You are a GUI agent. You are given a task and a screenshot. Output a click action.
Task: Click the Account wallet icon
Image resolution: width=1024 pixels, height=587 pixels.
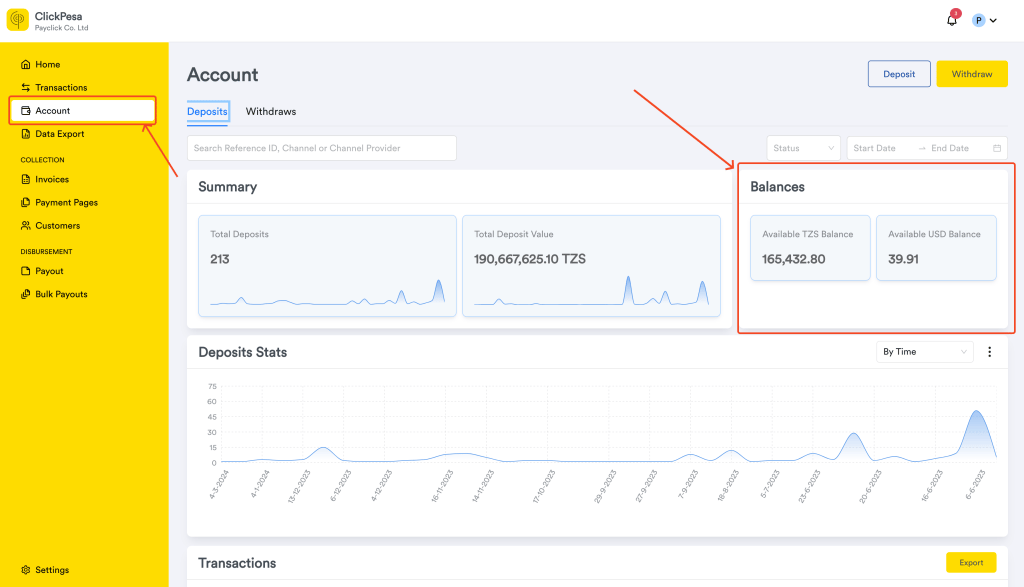click(x=25, y=110)
